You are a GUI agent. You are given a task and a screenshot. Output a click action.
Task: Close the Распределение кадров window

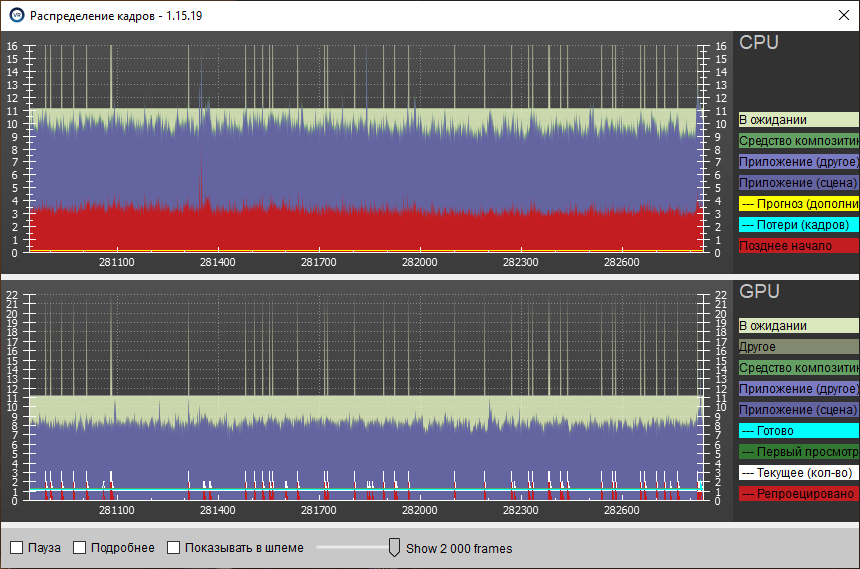pyautogui.click(x=844, y=15)
